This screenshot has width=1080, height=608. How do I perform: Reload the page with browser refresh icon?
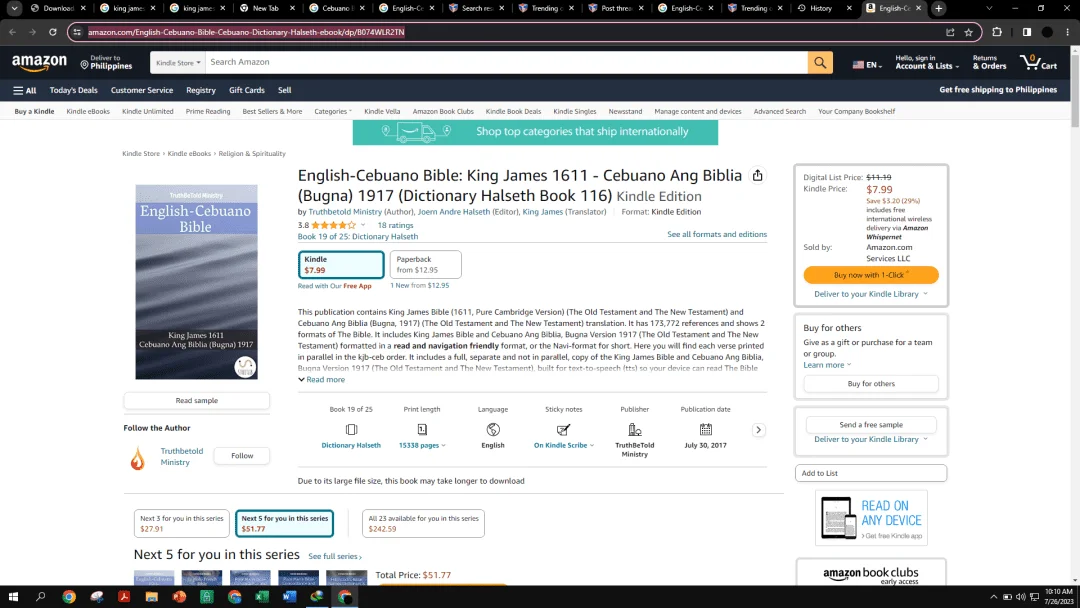click(x=52, y=32)
